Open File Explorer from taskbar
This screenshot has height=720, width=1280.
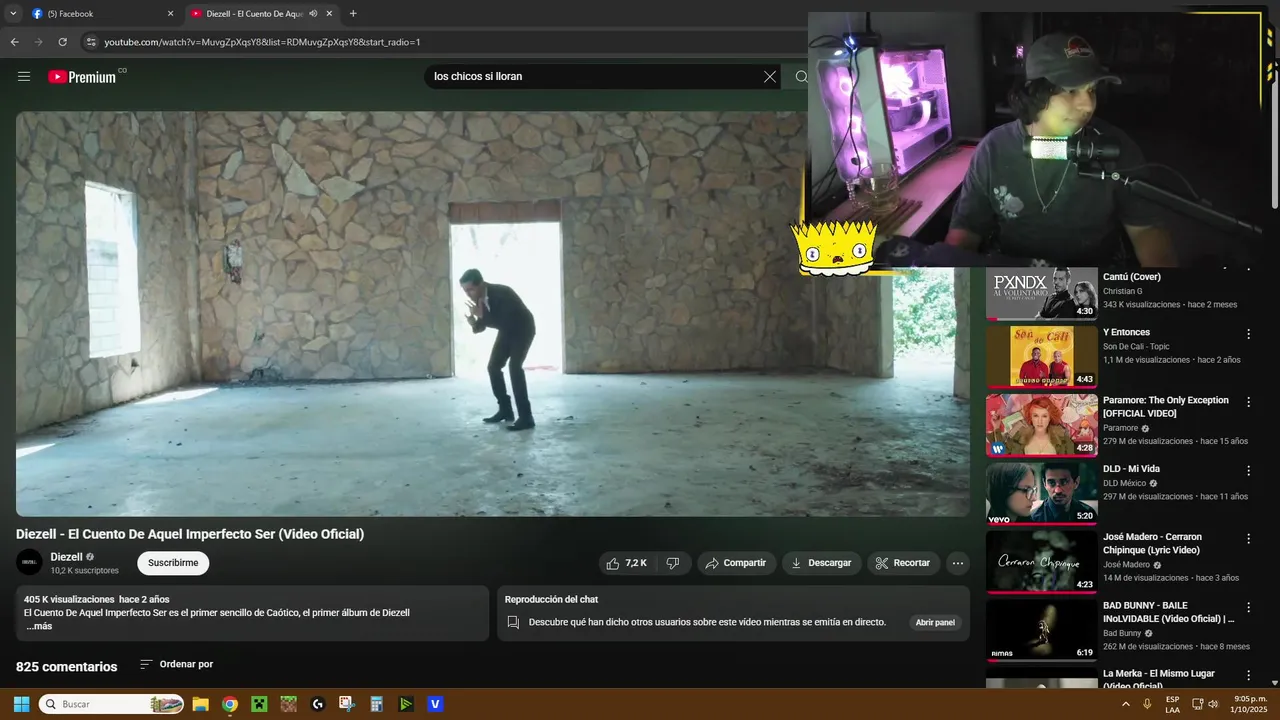tap(200, 704)
